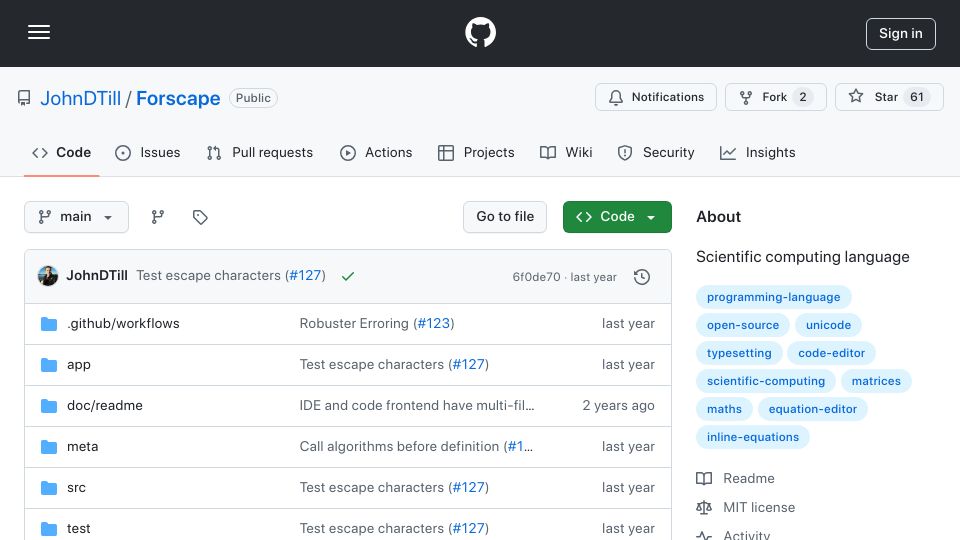Open the latest commit message Test escape characters

coord(208,276)
